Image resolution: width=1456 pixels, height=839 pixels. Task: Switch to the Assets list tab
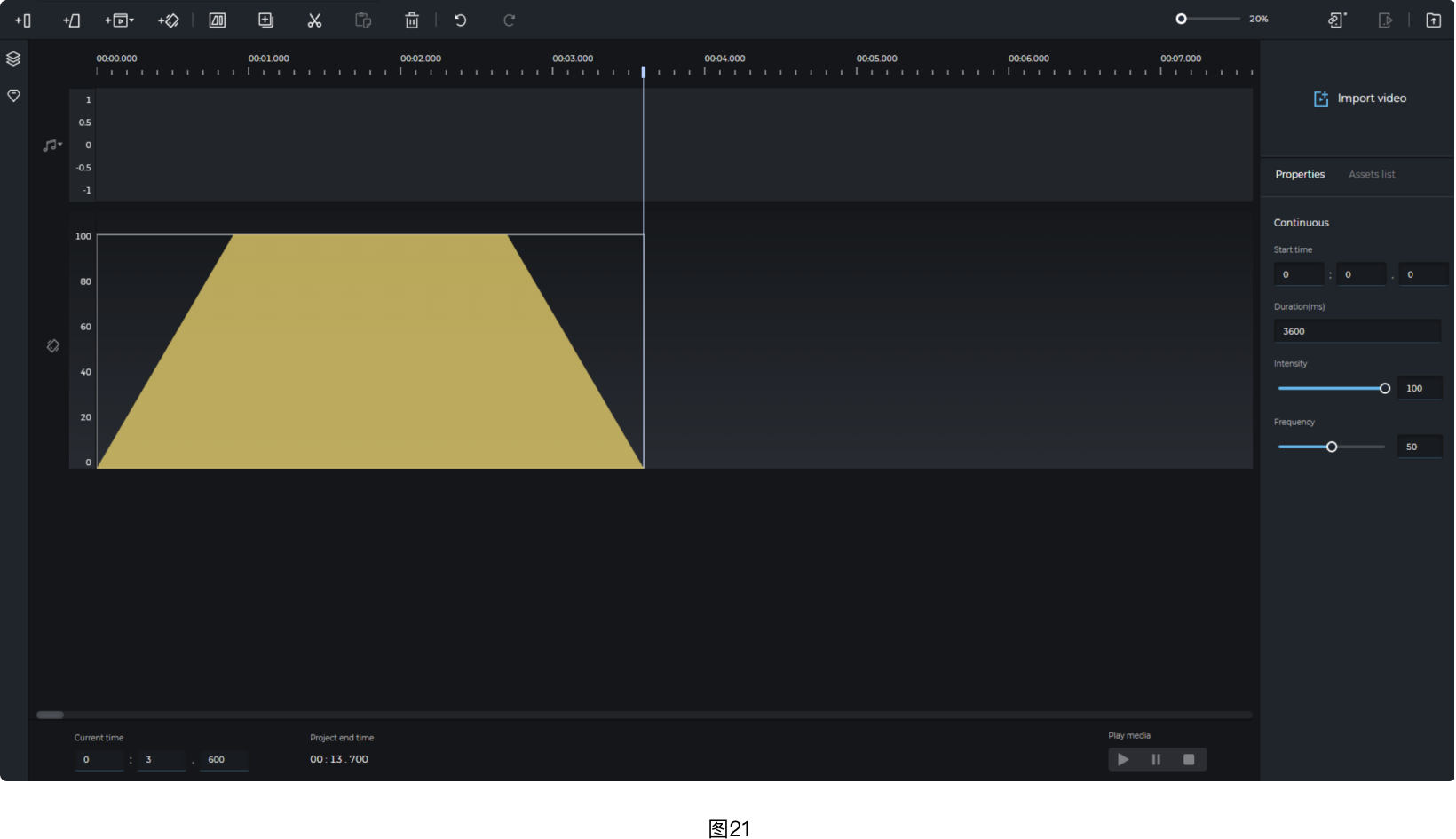pyautogui.click(x=1371, y=174)
